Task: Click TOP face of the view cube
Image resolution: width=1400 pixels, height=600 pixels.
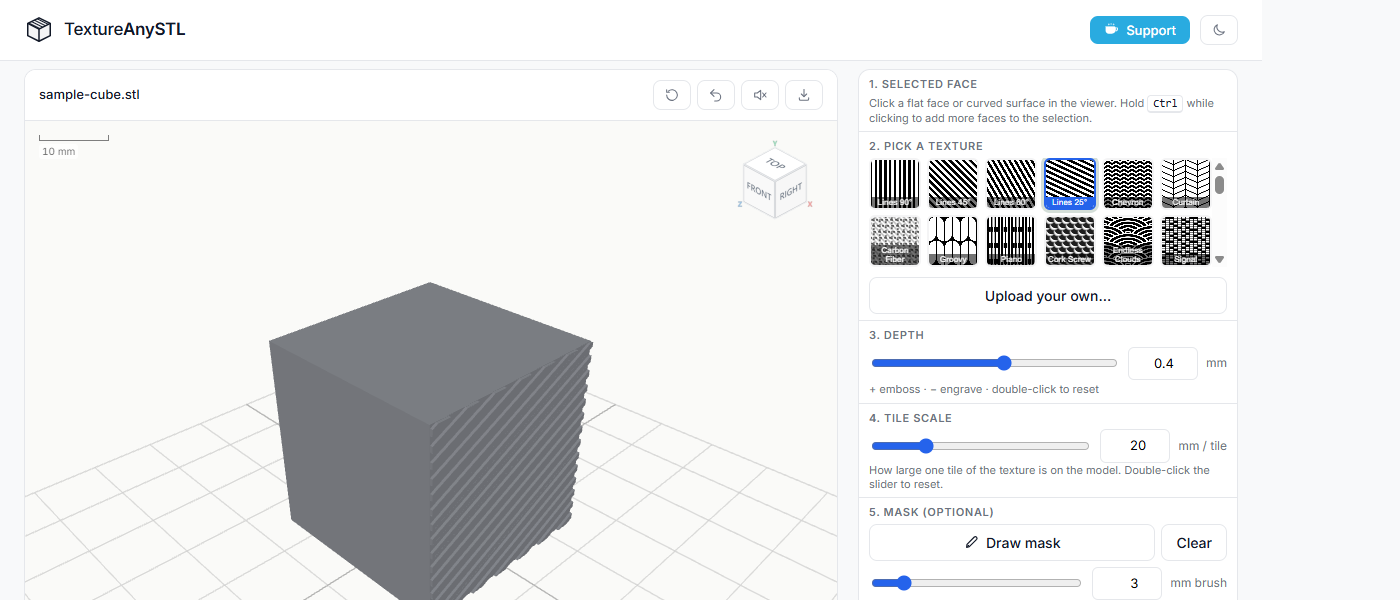Action: (x=775, y=163)
